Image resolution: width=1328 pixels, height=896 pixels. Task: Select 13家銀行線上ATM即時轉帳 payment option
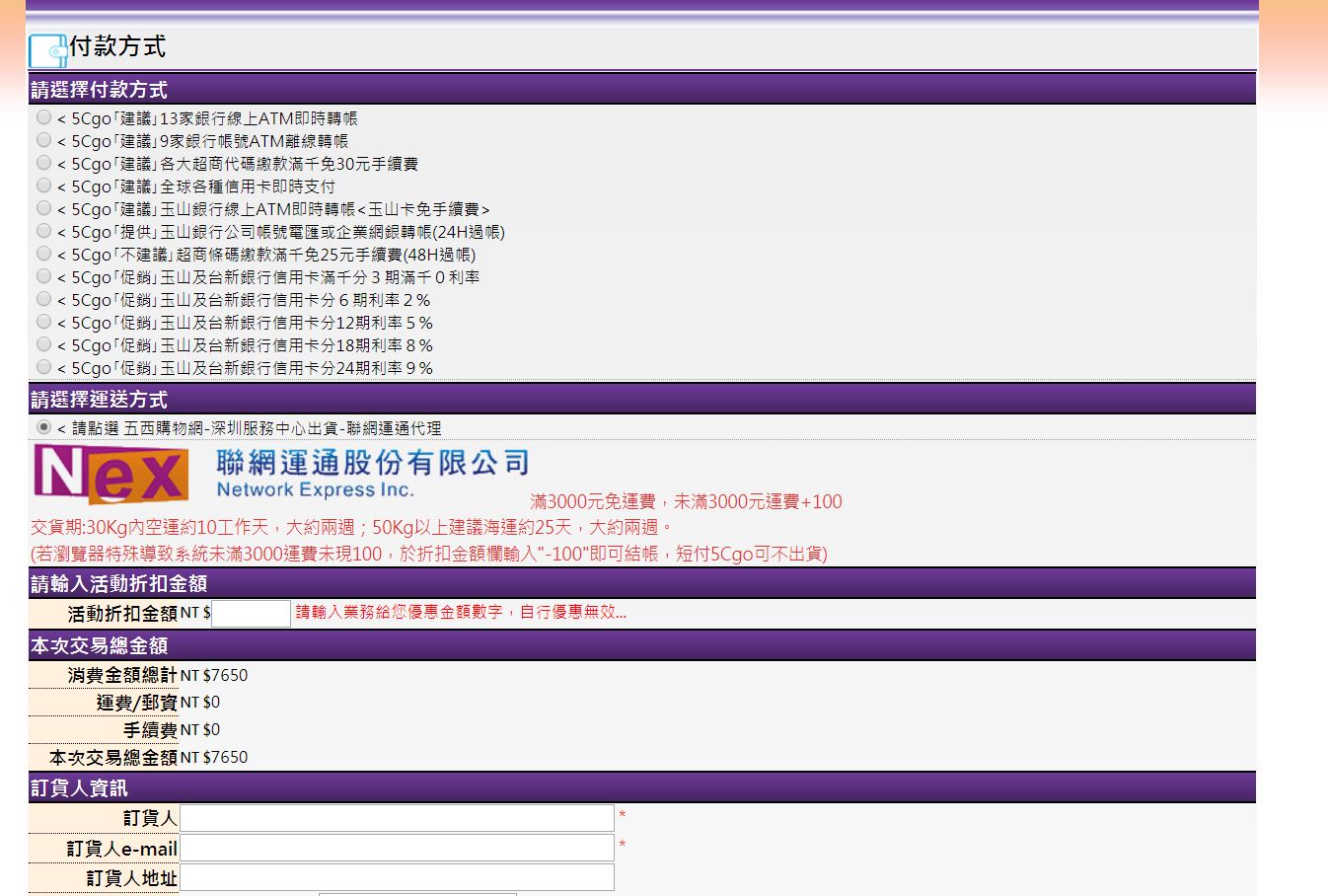43,117
